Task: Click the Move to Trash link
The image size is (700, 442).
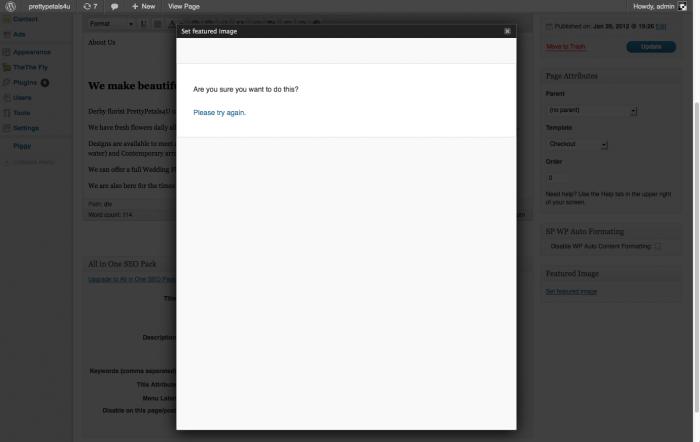Action: (565, 46)
